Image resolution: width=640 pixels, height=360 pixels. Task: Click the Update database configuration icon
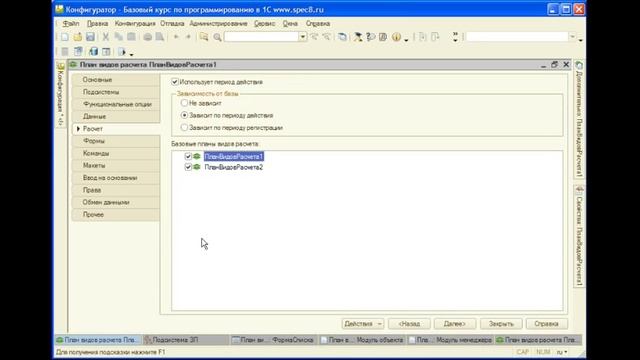(93, 51)
